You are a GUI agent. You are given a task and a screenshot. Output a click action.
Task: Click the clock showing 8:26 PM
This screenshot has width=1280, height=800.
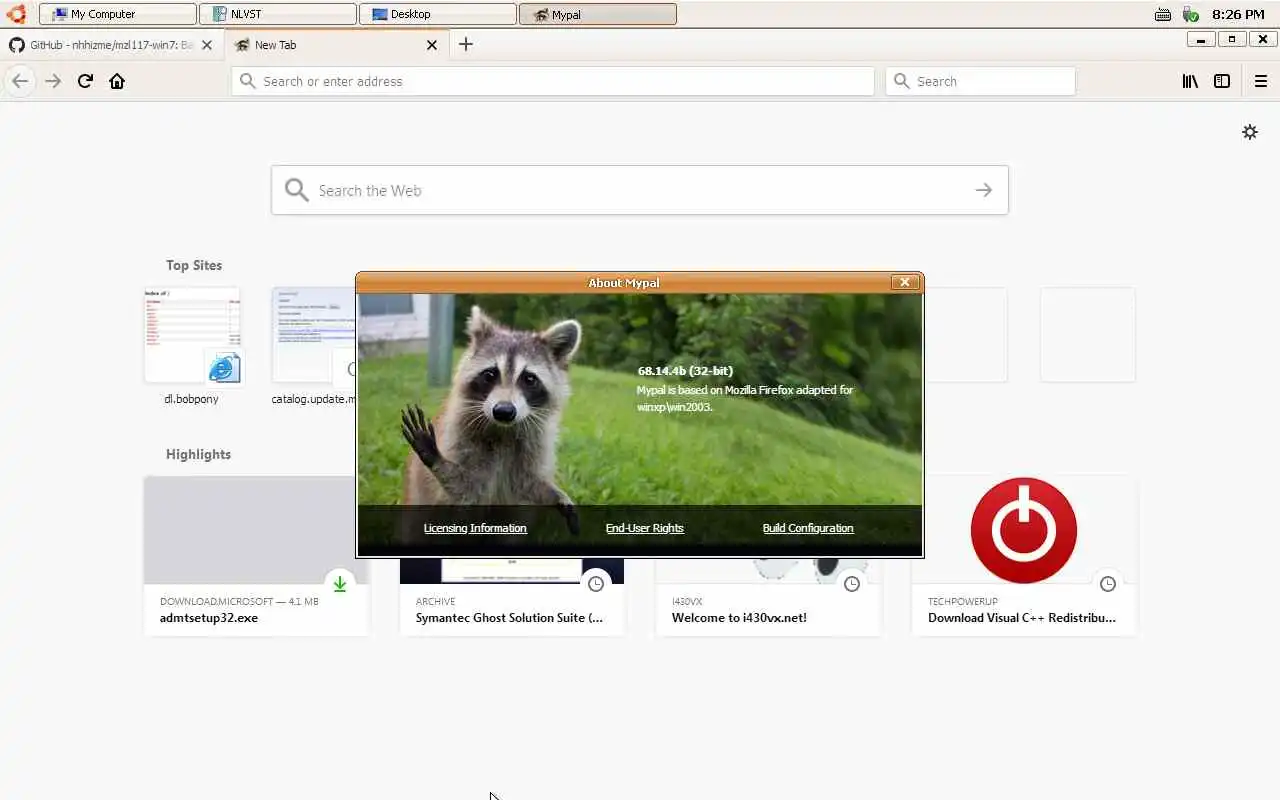[x=1238, y=14]
